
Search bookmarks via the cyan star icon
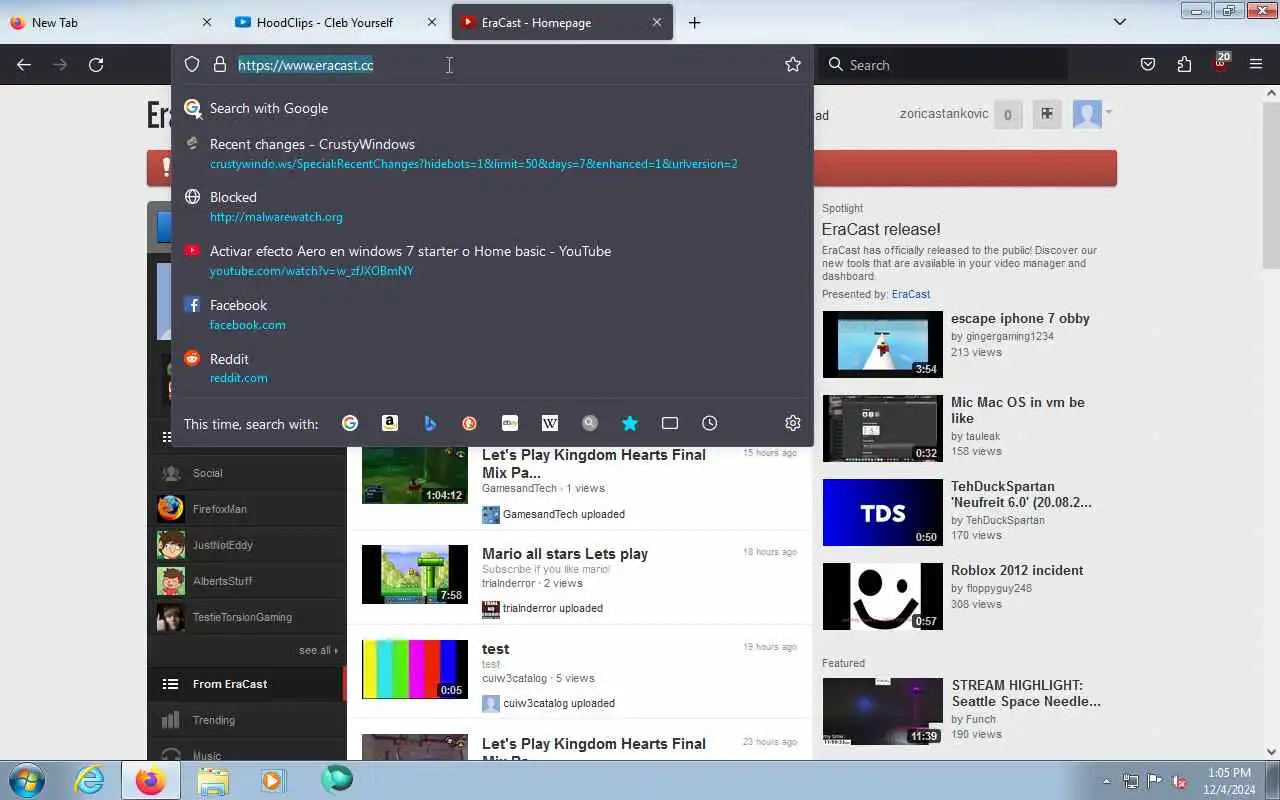[630, 423]
